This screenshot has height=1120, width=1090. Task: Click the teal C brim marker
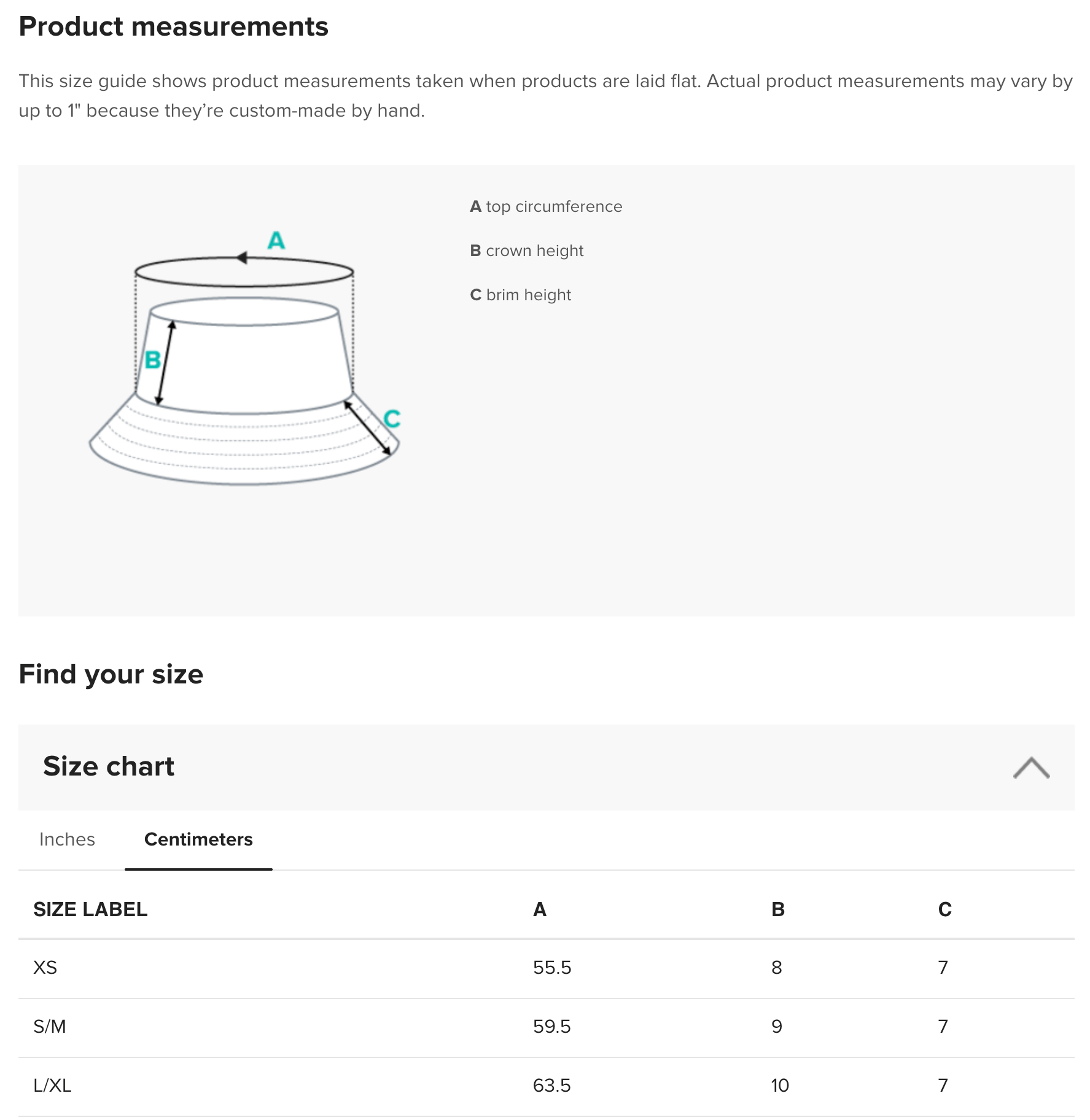(392, 419)
